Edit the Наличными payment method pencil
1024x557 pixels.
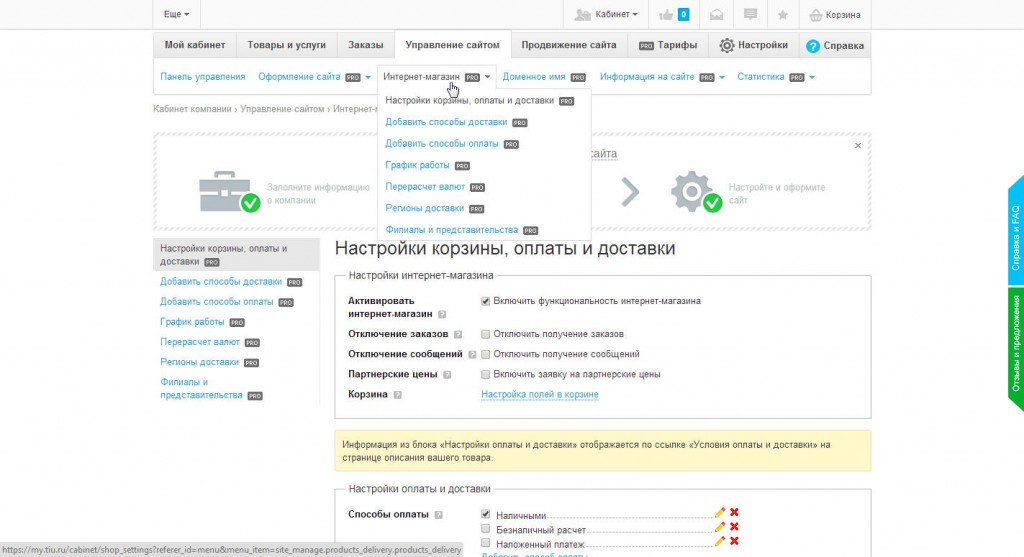coord(720,513)
